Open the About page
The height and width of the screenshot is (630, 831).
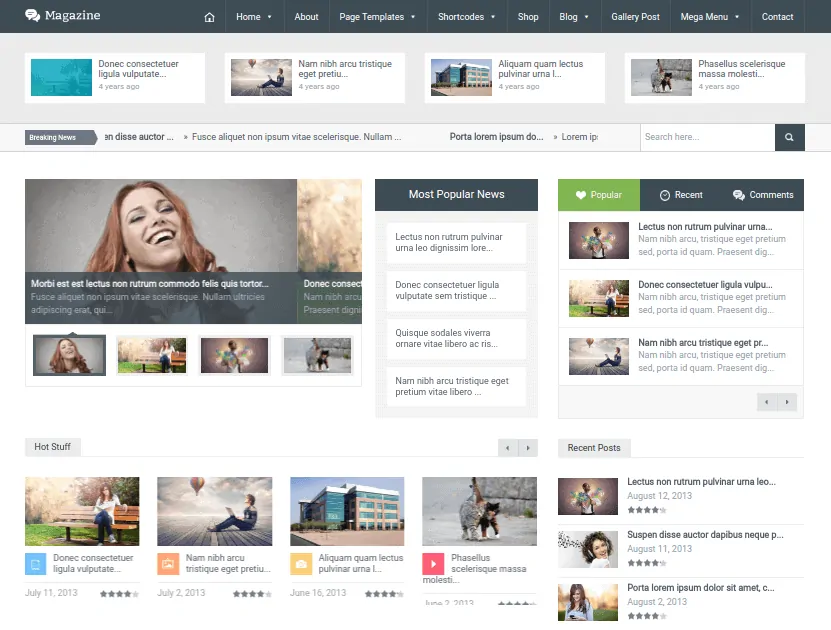point(306,17)
